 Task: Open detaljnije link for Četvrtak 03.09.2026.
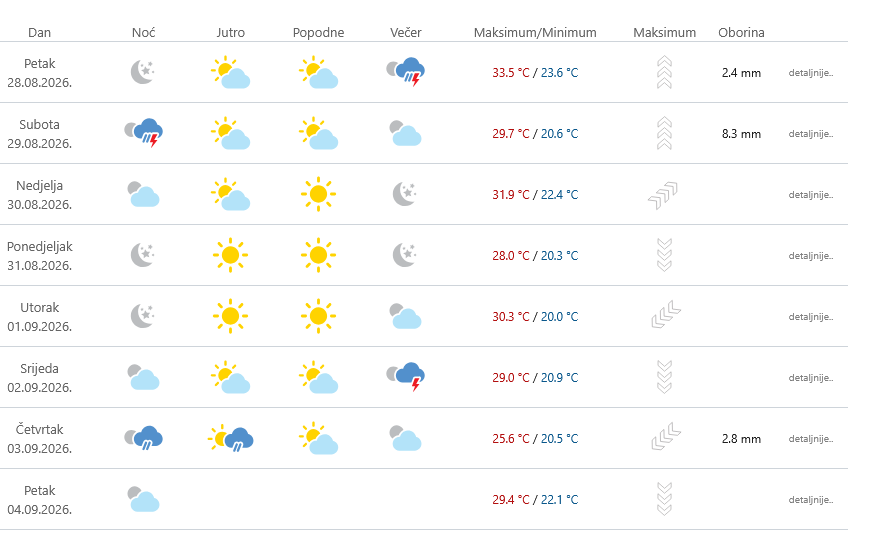[x=811, y=439]
